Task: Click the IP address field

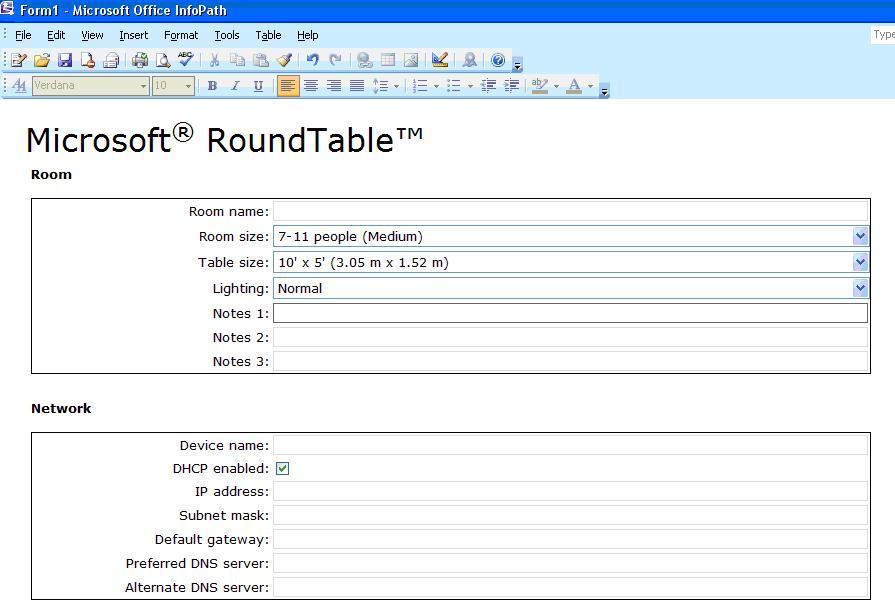Action: 570,491
